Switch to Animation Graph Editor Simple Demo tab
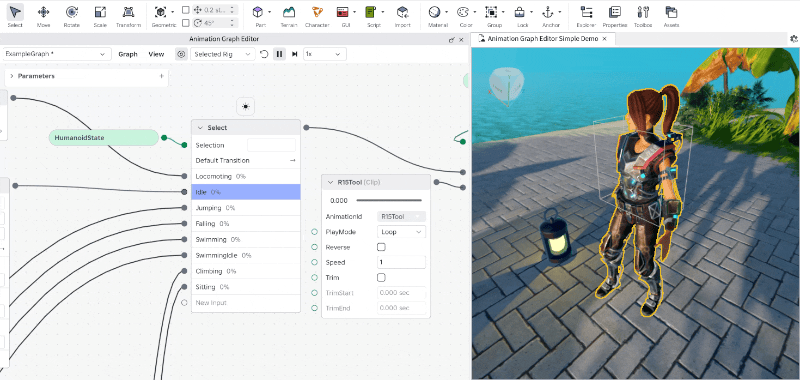The height and width of the screenshot is (380, 800). point(543,39)
